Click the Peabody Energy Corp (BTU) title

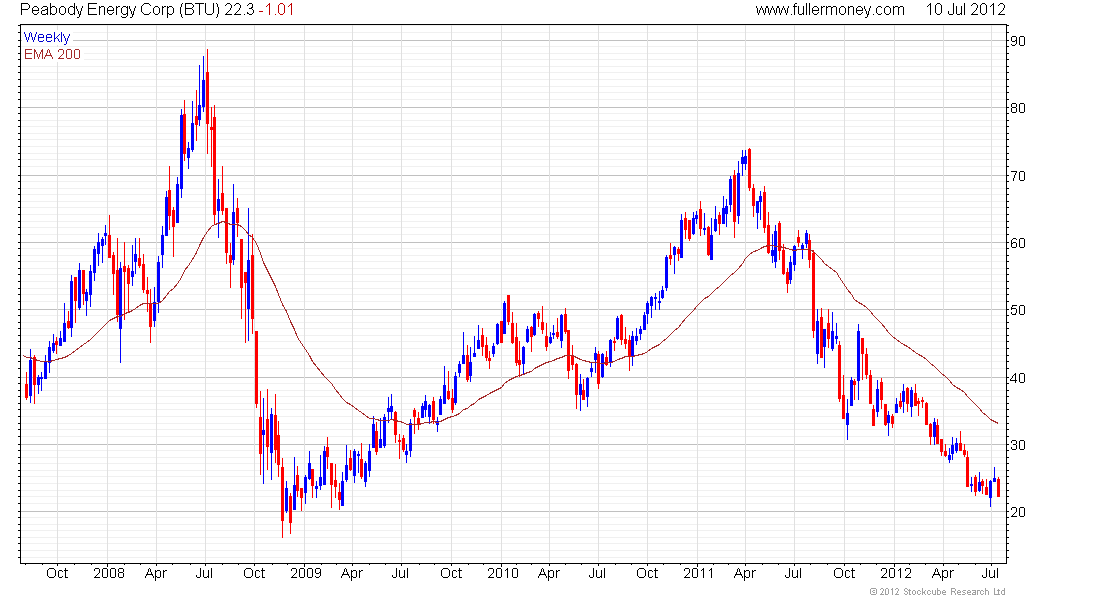pos(121,10)
